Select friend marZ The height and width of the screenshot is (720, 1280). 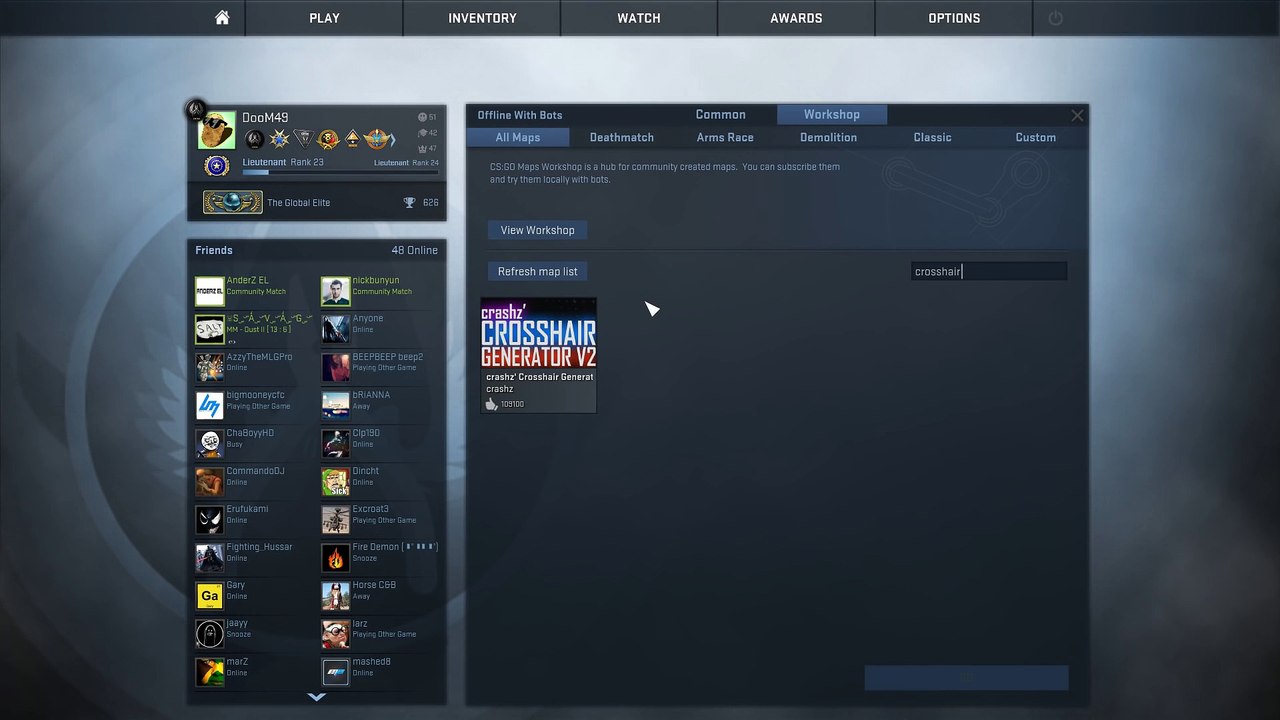click(x=254, y=672)
